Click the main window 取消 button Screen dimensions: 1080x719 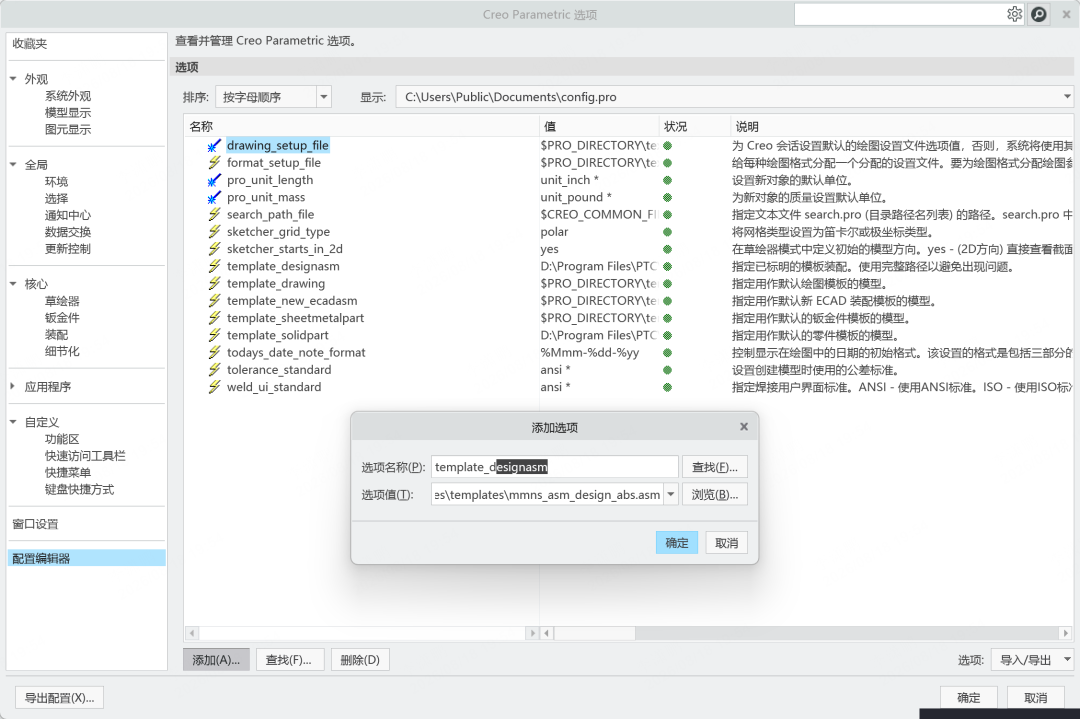(1035, 698)
